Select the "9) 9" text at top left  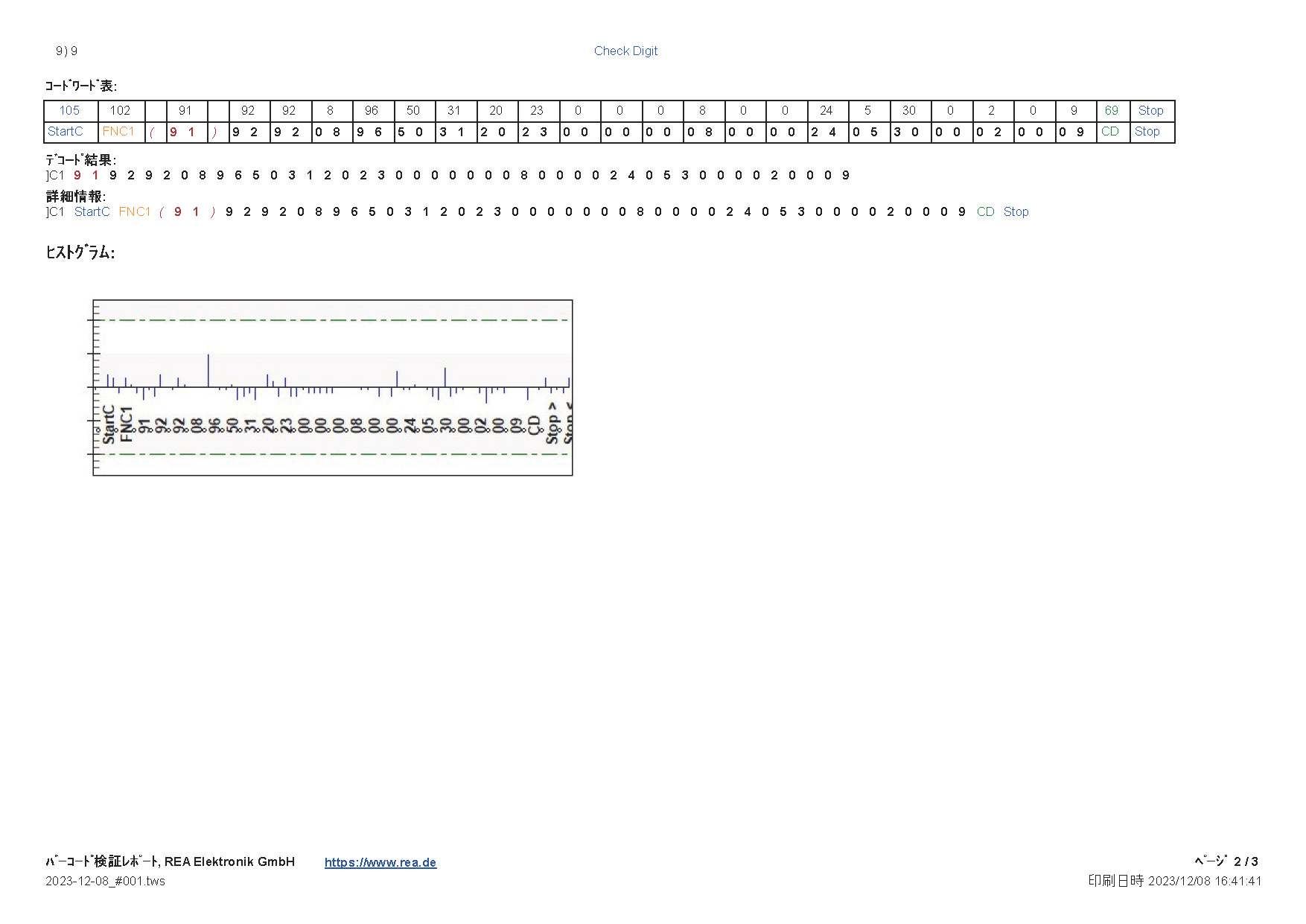click(x=66, y=51)
